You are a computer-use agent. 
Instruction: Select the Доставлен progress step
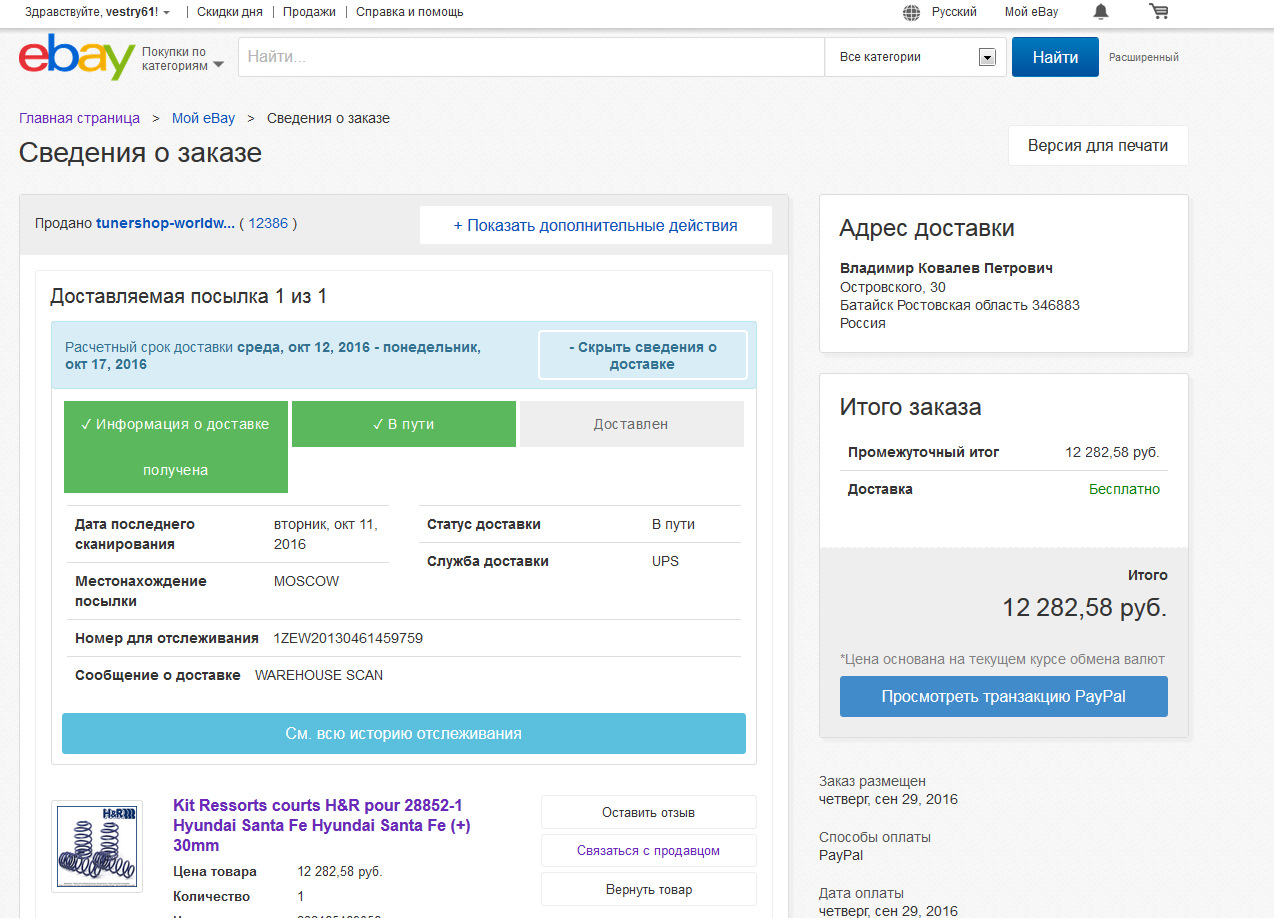click(x=631, y=424)
